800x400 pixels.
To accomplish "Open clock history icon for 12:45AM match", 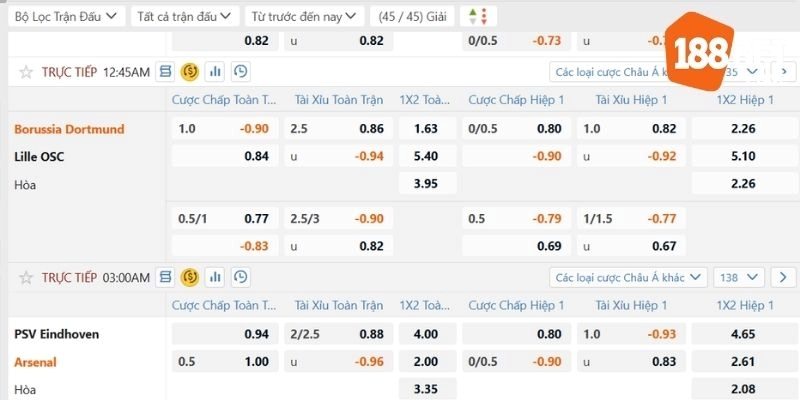I will [x=240, y=72].
